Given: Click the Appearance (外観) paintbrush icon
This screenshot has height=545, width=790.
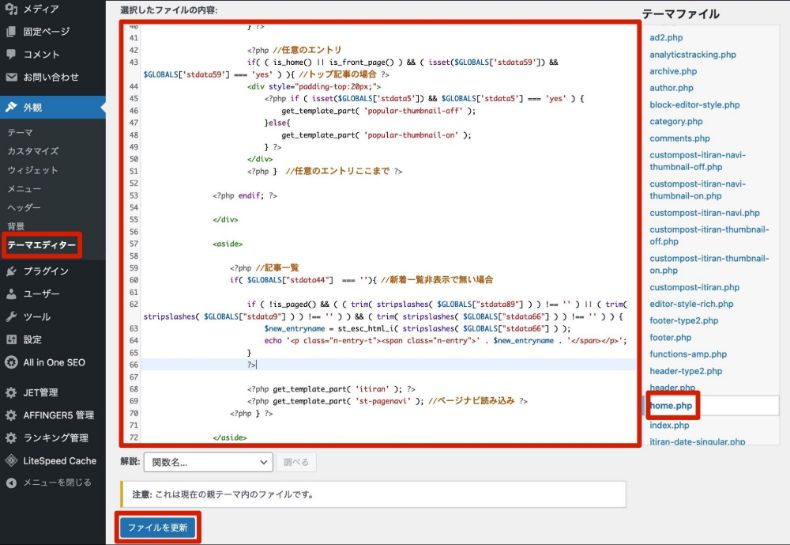Looking at the screenshot, I should [11, 107].
